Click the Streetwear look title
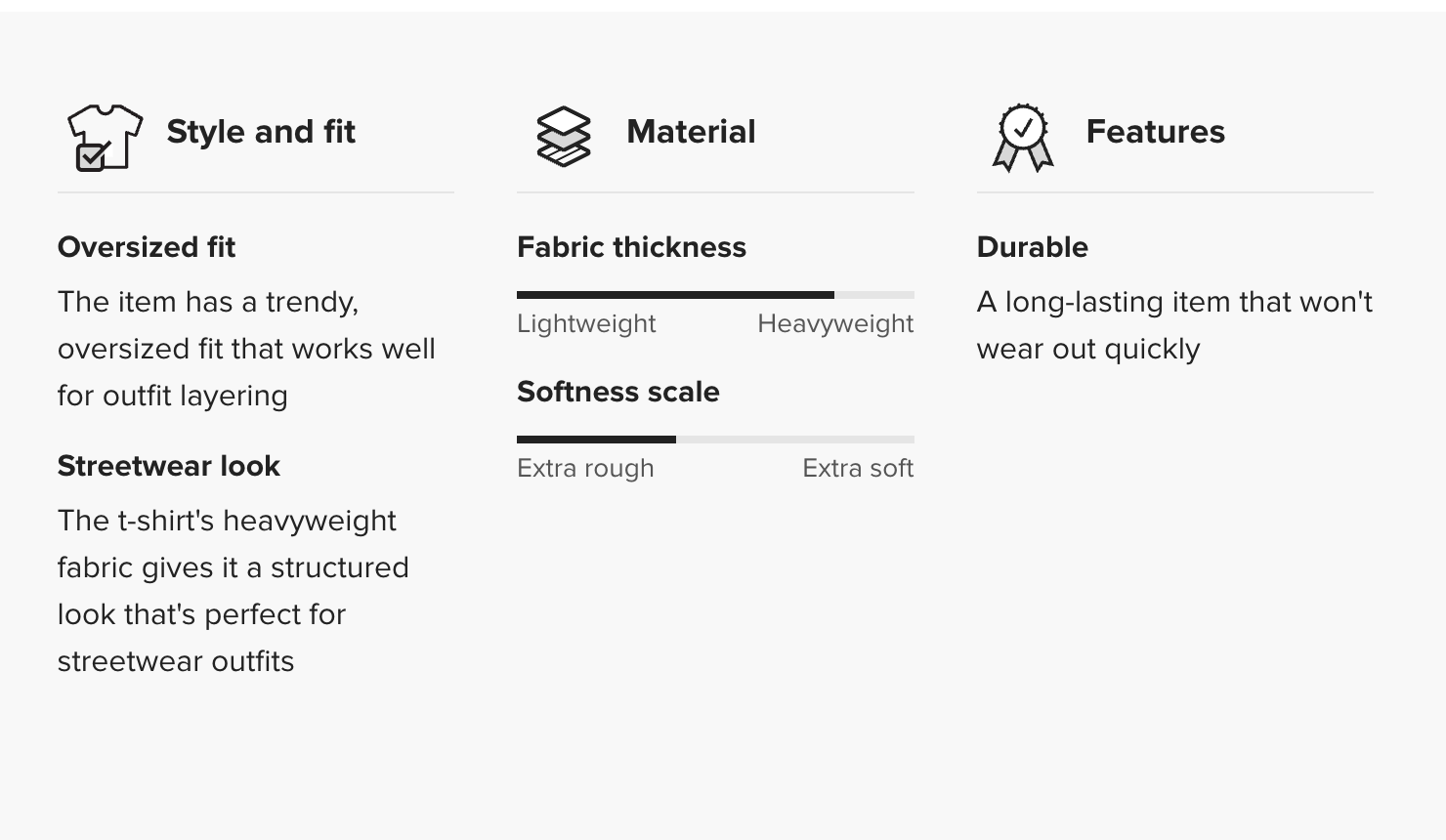The width and height of the screenshot is (1446, 840). point(169,466)
